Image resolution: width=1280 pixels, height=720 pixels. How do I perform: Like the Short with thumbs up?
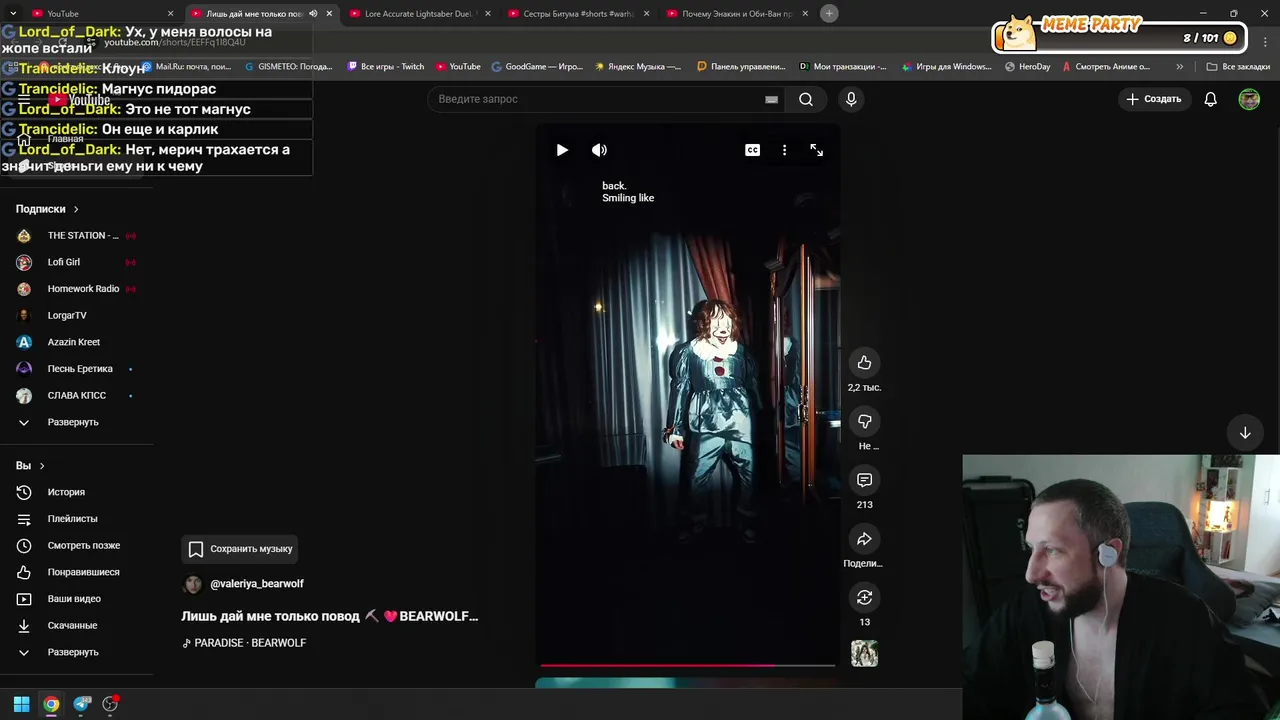point(864,363)
